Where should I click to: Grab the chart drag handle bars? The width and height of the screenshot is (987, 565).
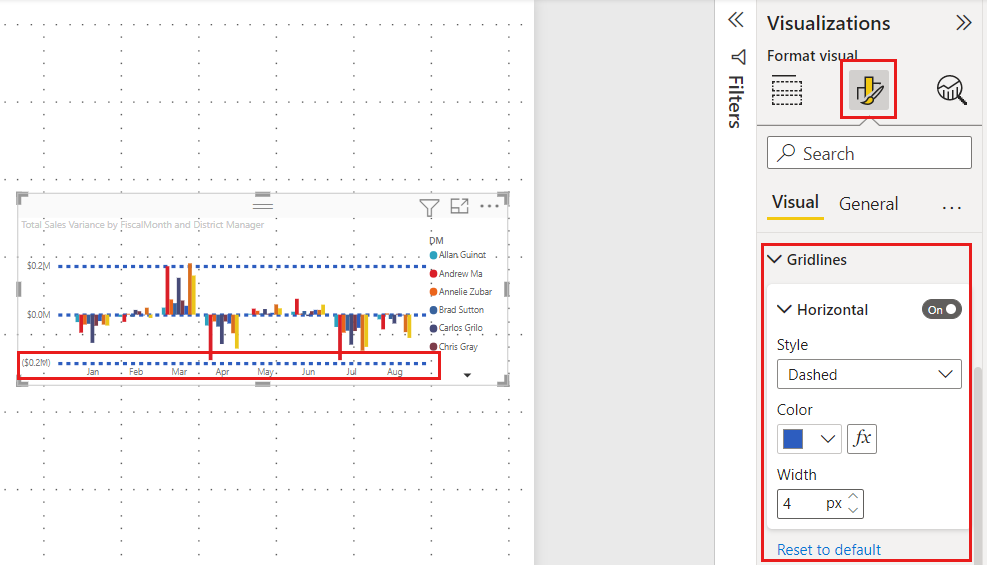(x=262, y=205)
